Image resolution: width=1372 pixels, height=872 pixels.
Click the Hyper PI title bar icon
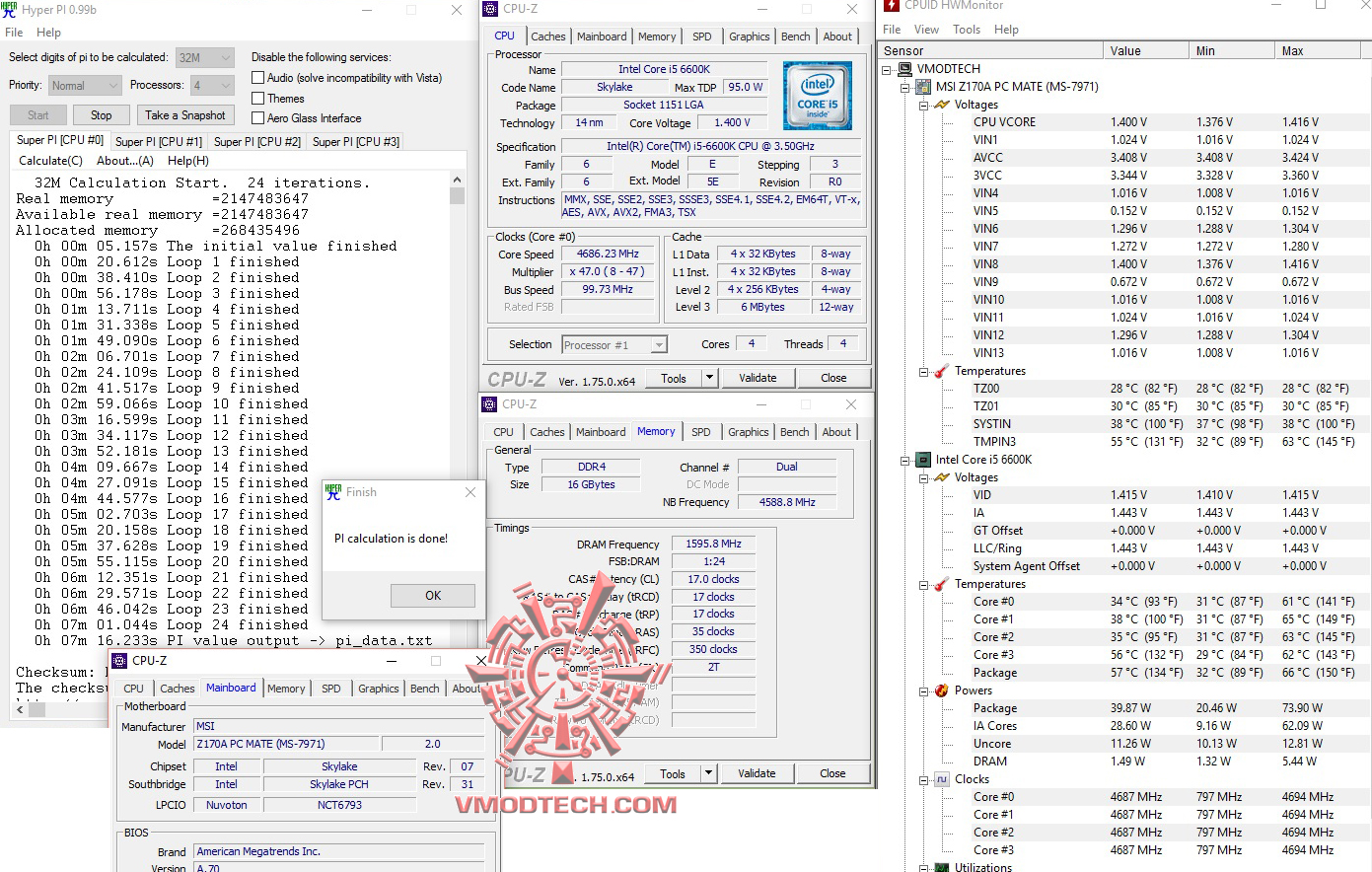pos(9,10)
